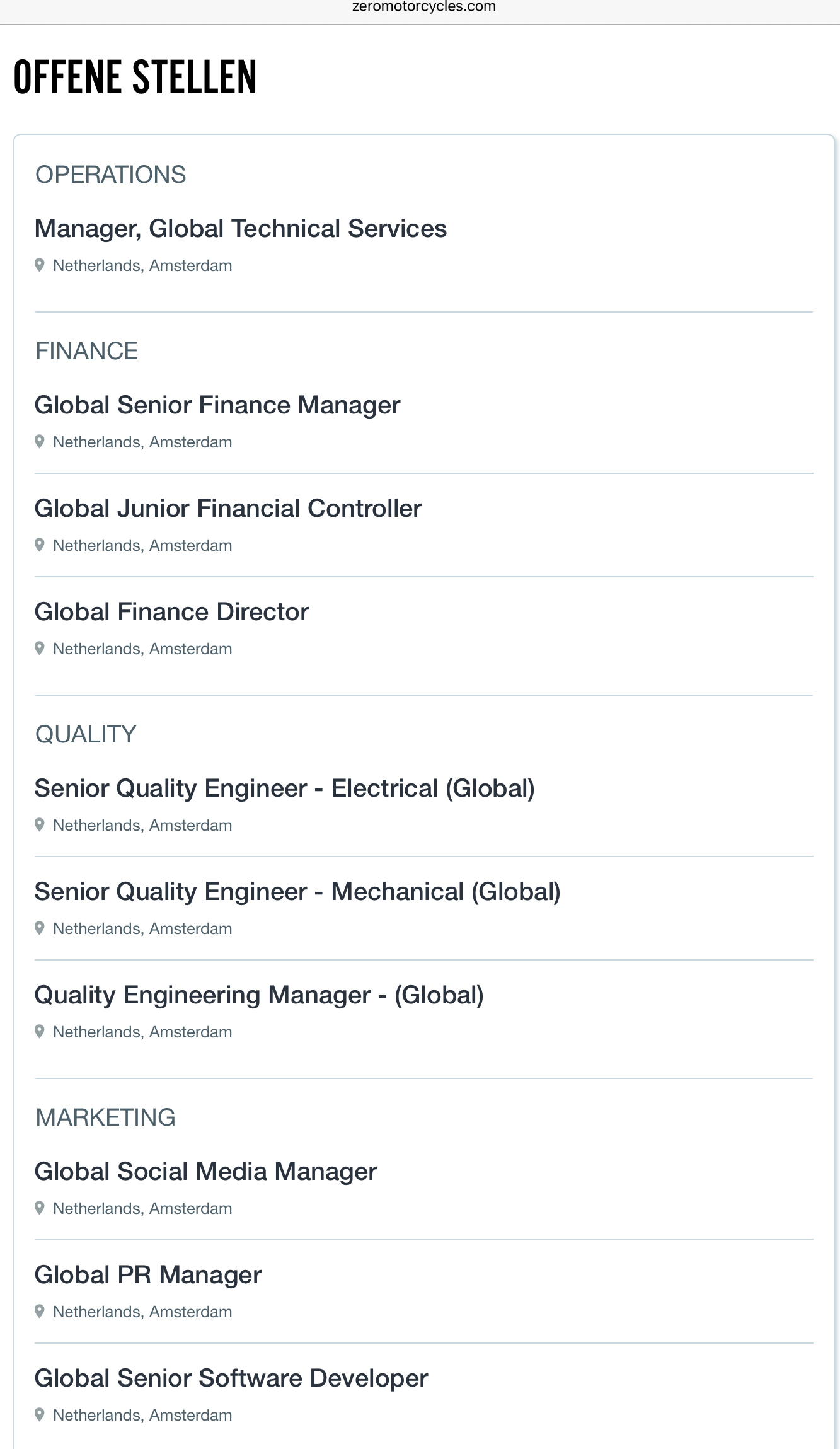Viewport: 840px width, 1449px height.
Task: Open Global Finance Director job posting
Action: coord(171,612)
